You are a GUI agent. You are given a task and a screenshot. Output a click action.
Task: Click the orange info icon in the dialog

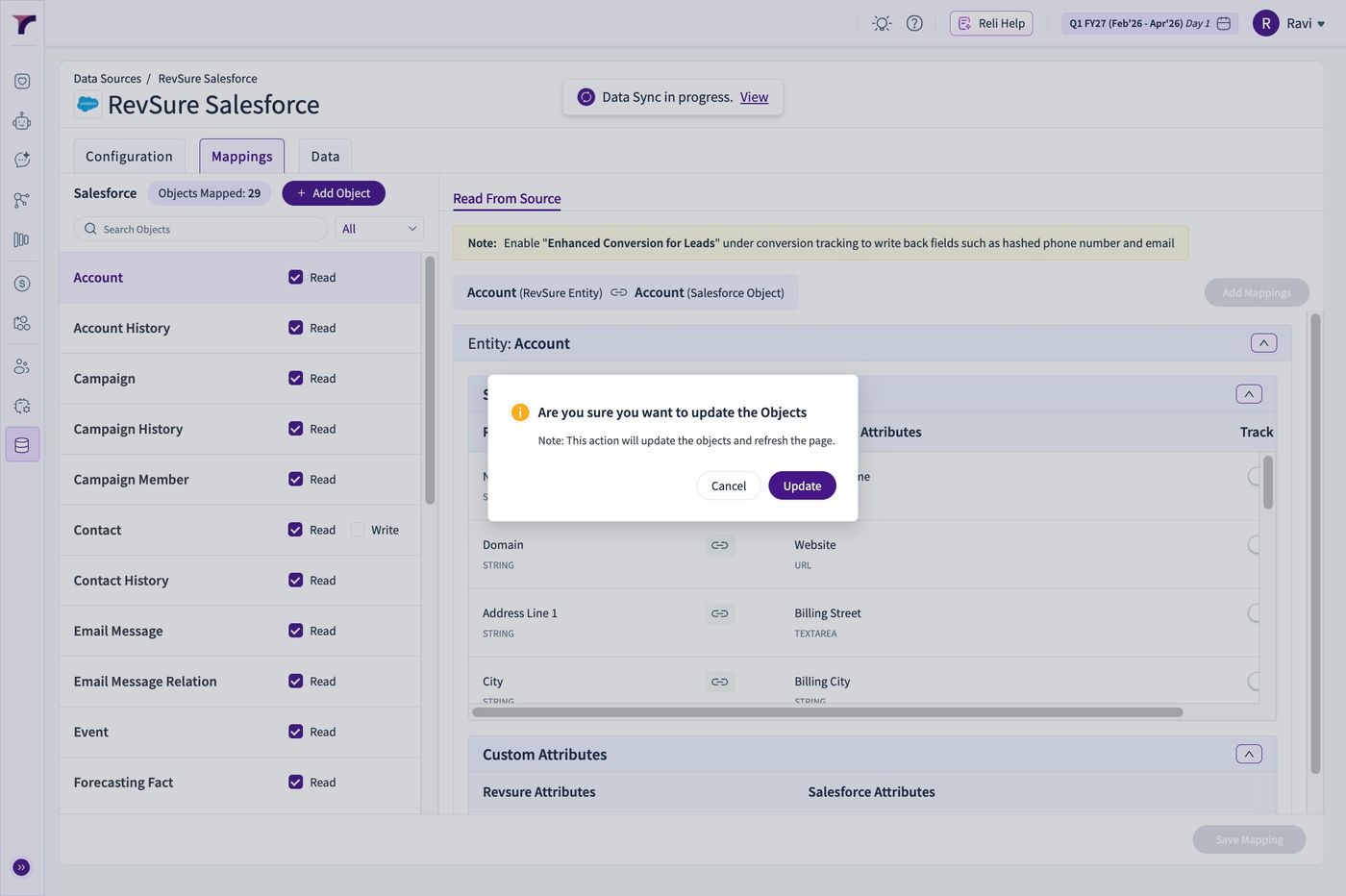coord(520,412)
